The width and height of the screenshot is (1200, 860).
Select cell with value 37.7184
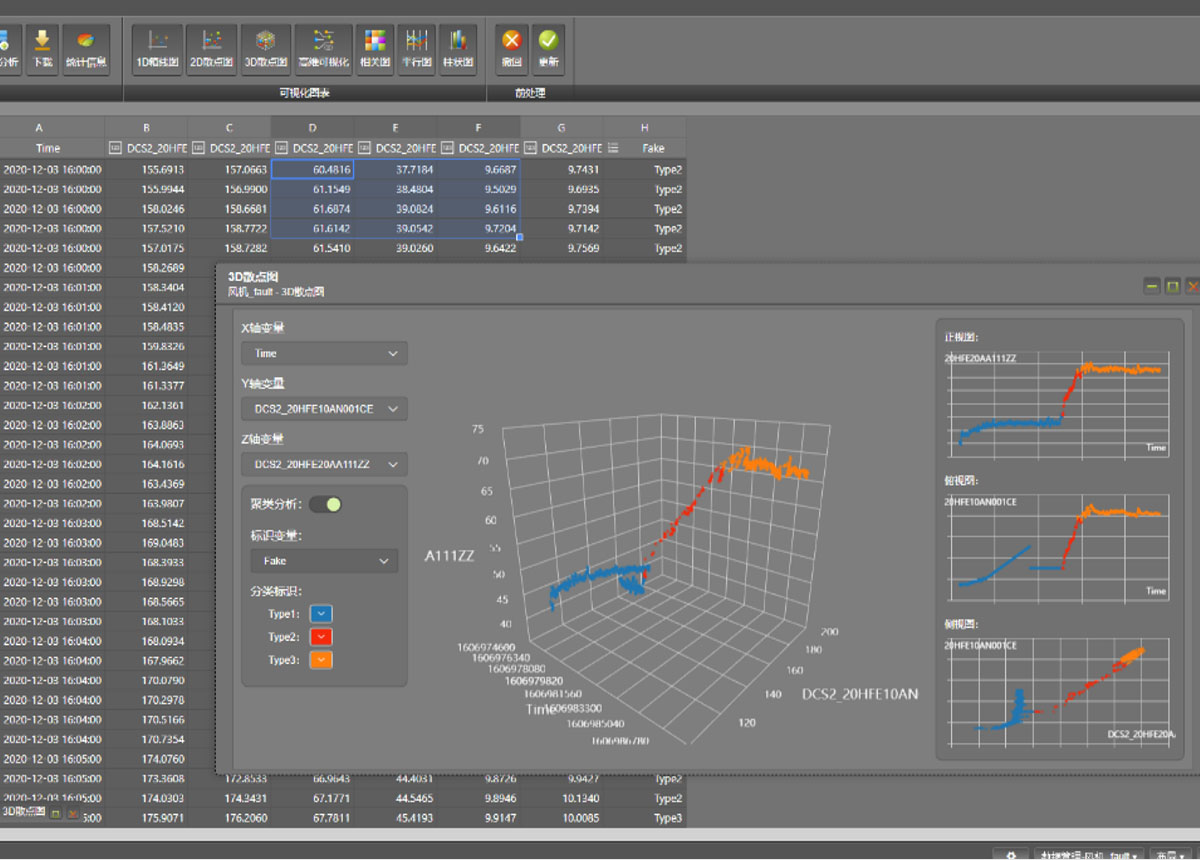(395, 170)
